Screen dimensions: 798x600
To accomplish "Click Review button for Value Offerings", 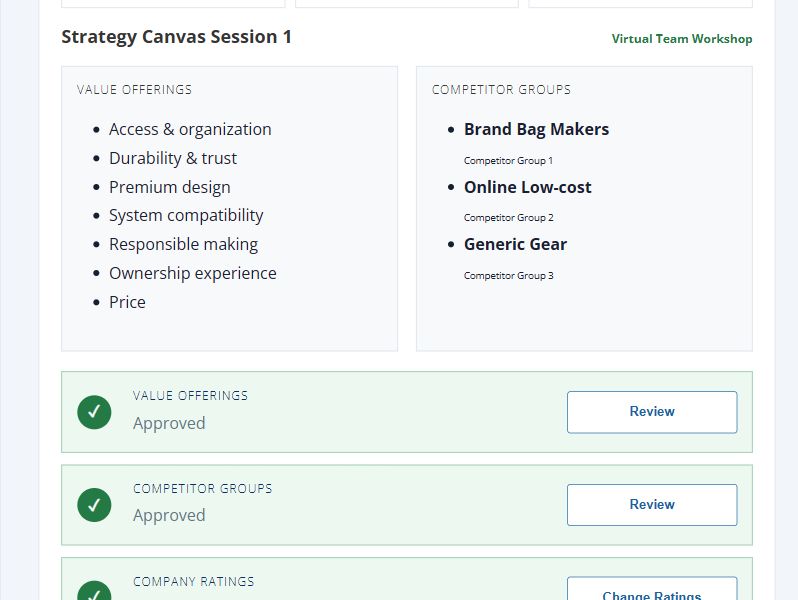I will pyautogui.click(x=652, y=412).
